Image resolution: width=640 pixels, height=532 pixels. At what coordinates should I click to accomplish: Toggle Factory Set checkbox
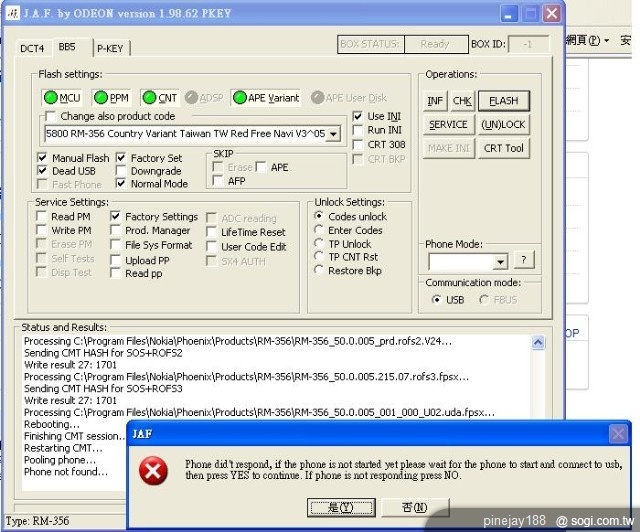[120, 158]
